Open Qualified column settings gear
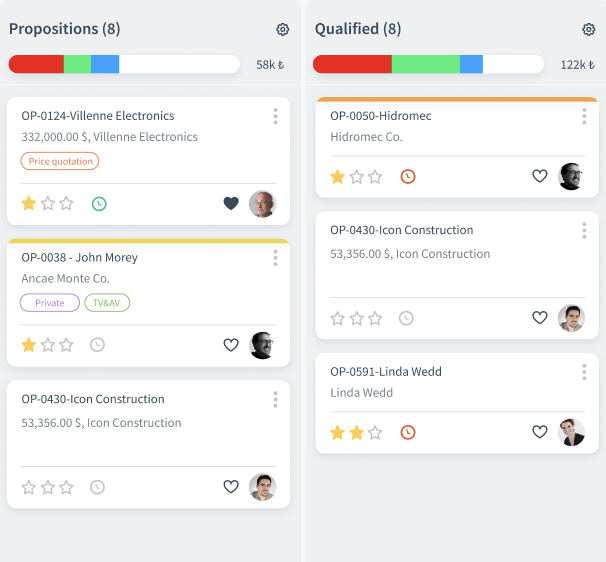The height and width of the screenshot is (562, 606). coord(588,30)
